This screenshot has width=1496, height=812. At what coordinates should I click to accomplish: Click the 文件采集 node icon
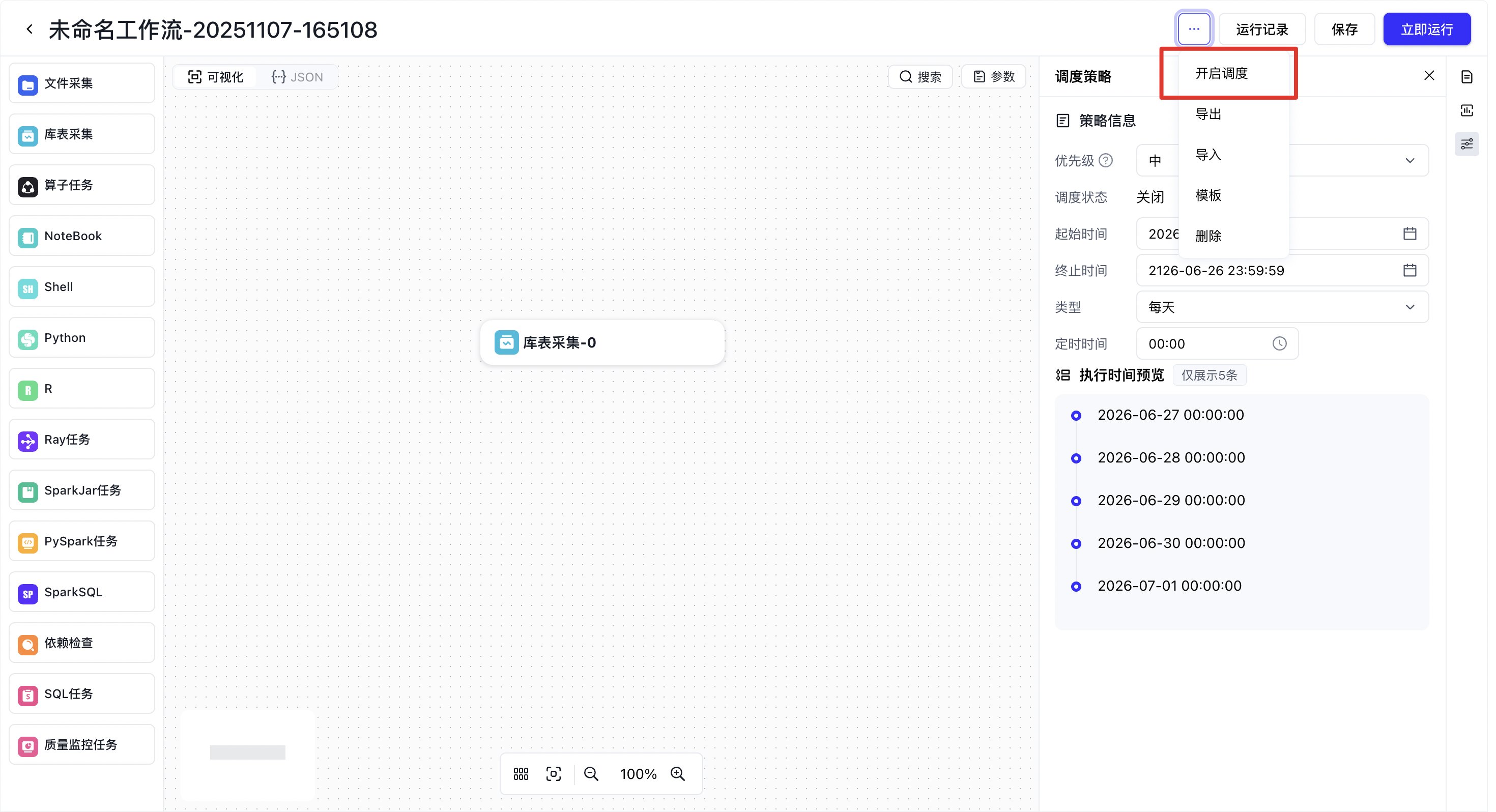(28, 85)
